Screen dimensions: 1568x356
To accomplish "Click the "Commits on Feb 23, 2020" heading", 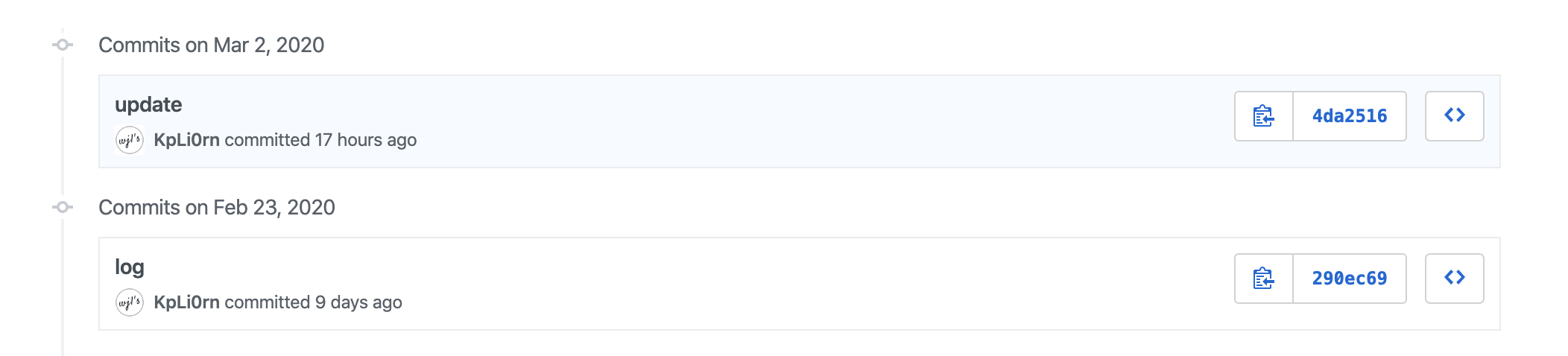I will (216, 207).
